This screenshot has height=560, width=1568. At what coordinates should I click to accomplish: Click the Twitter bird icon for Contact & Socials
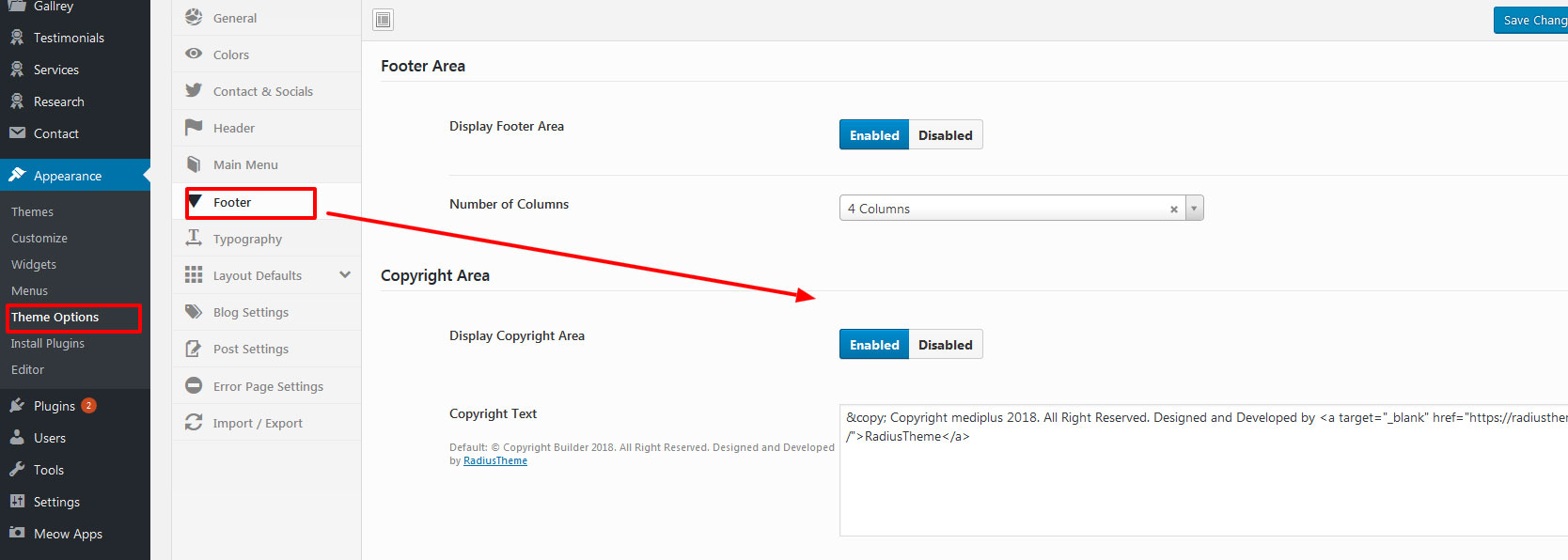point(194,90)
